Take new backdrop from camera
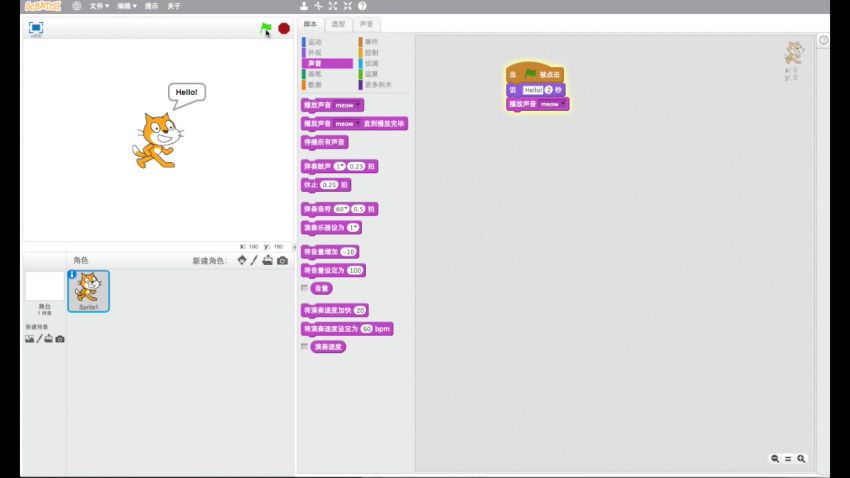The width and height of the screenshot is (850, 478). 60,339
